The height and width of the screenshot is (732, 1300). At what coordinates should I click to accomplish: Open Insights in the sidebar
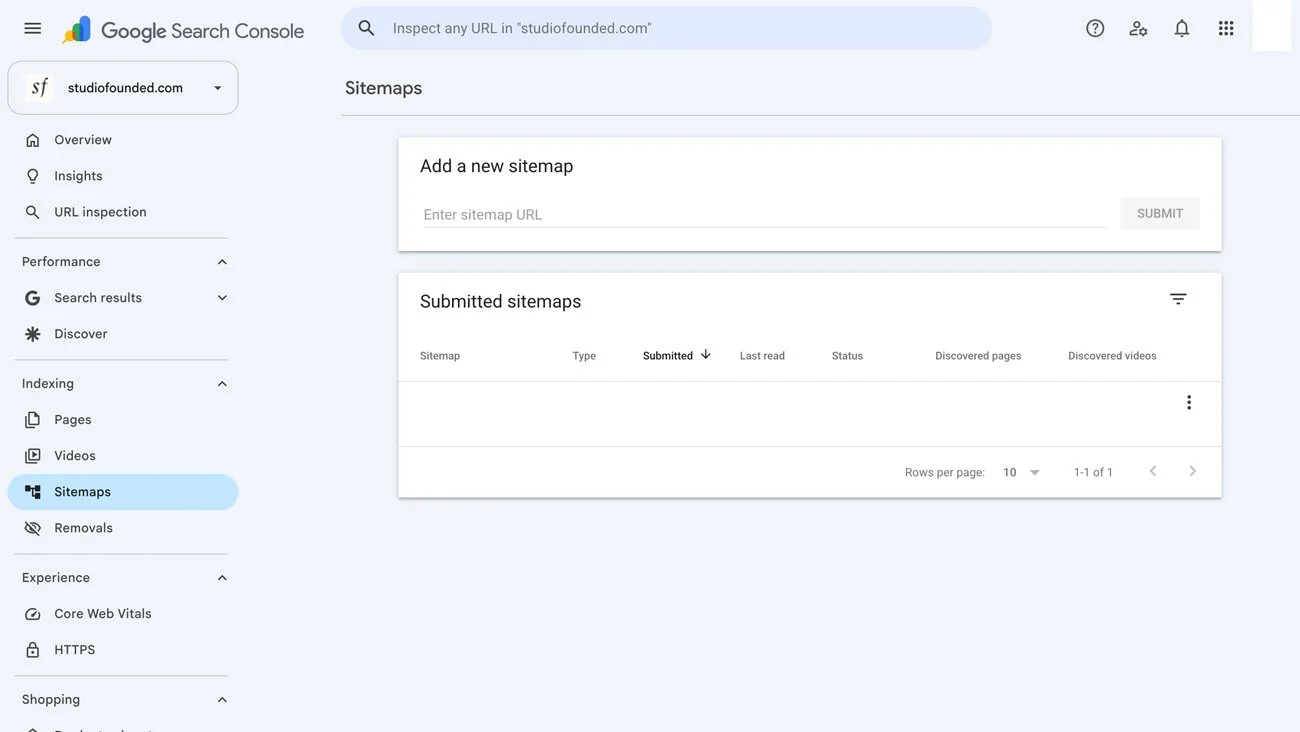coord(123,176)
